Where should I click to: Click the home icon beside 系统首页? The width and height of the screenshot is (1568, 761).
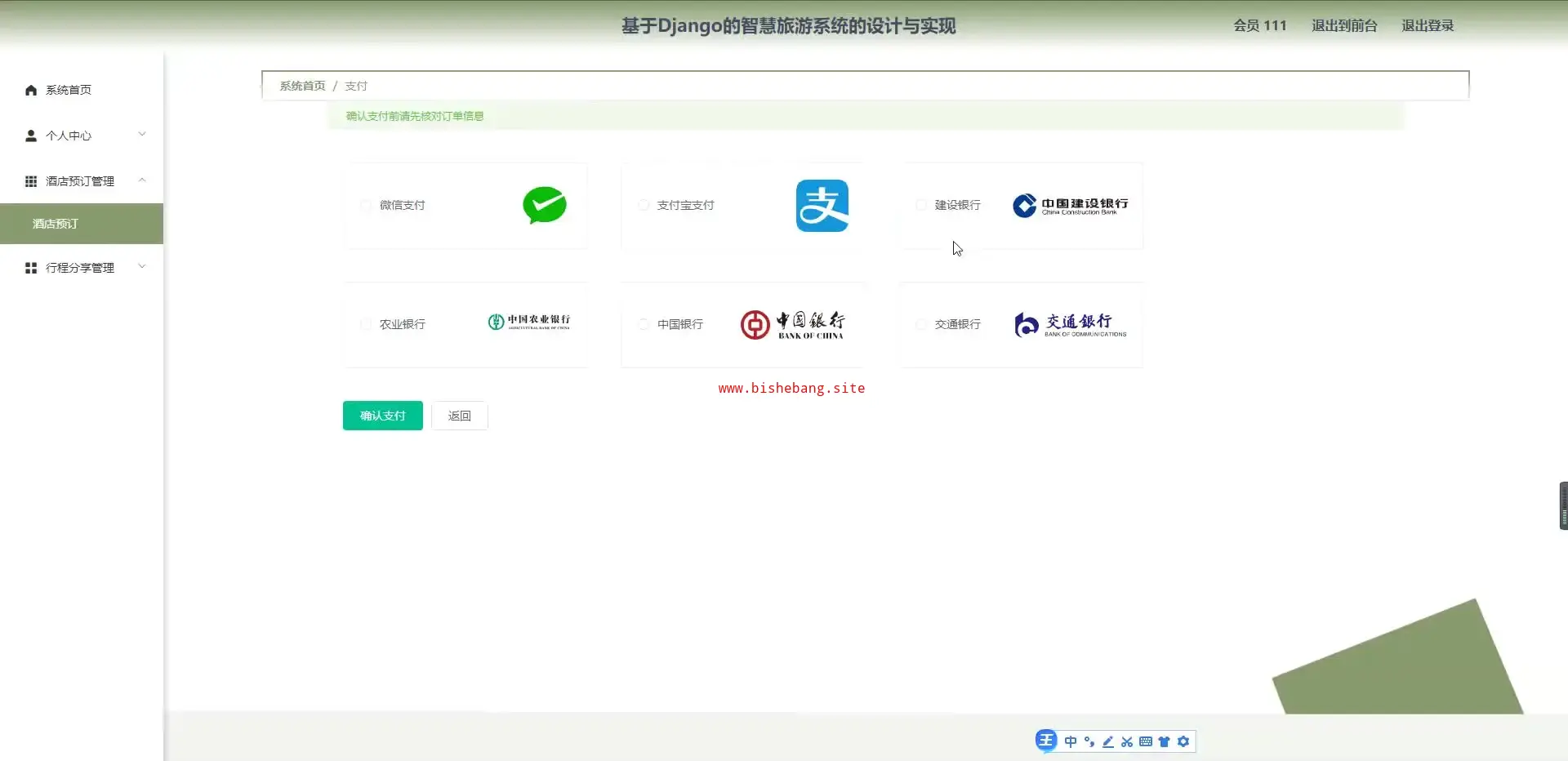31,90
